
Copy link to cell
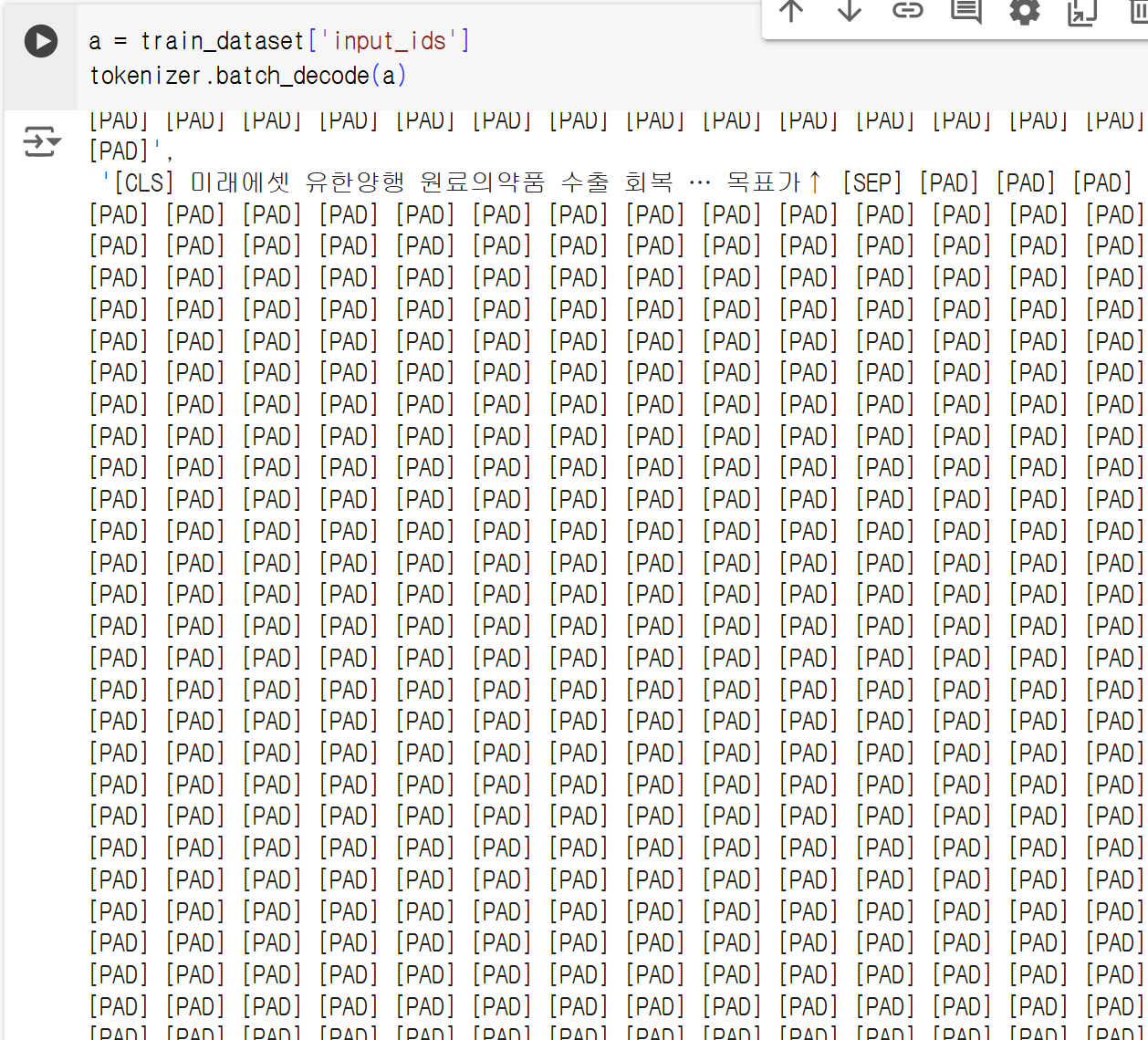point(908,11)
